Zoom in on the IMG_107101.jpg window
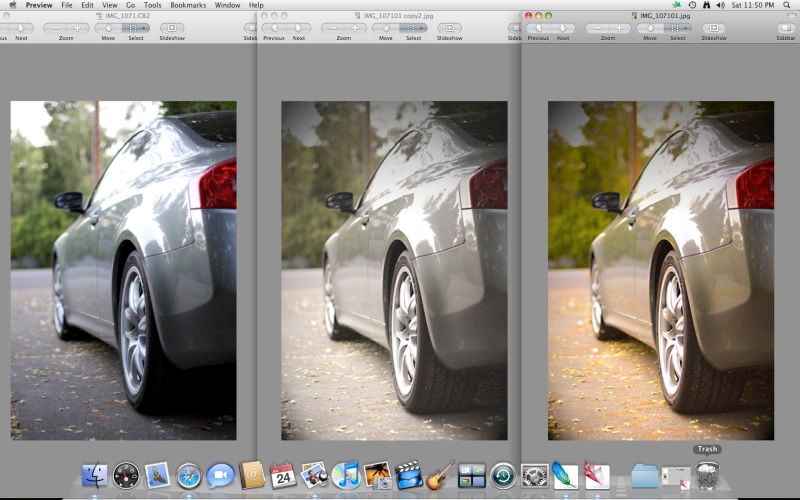This screenshot has width=800, height=500. [619, 28]
